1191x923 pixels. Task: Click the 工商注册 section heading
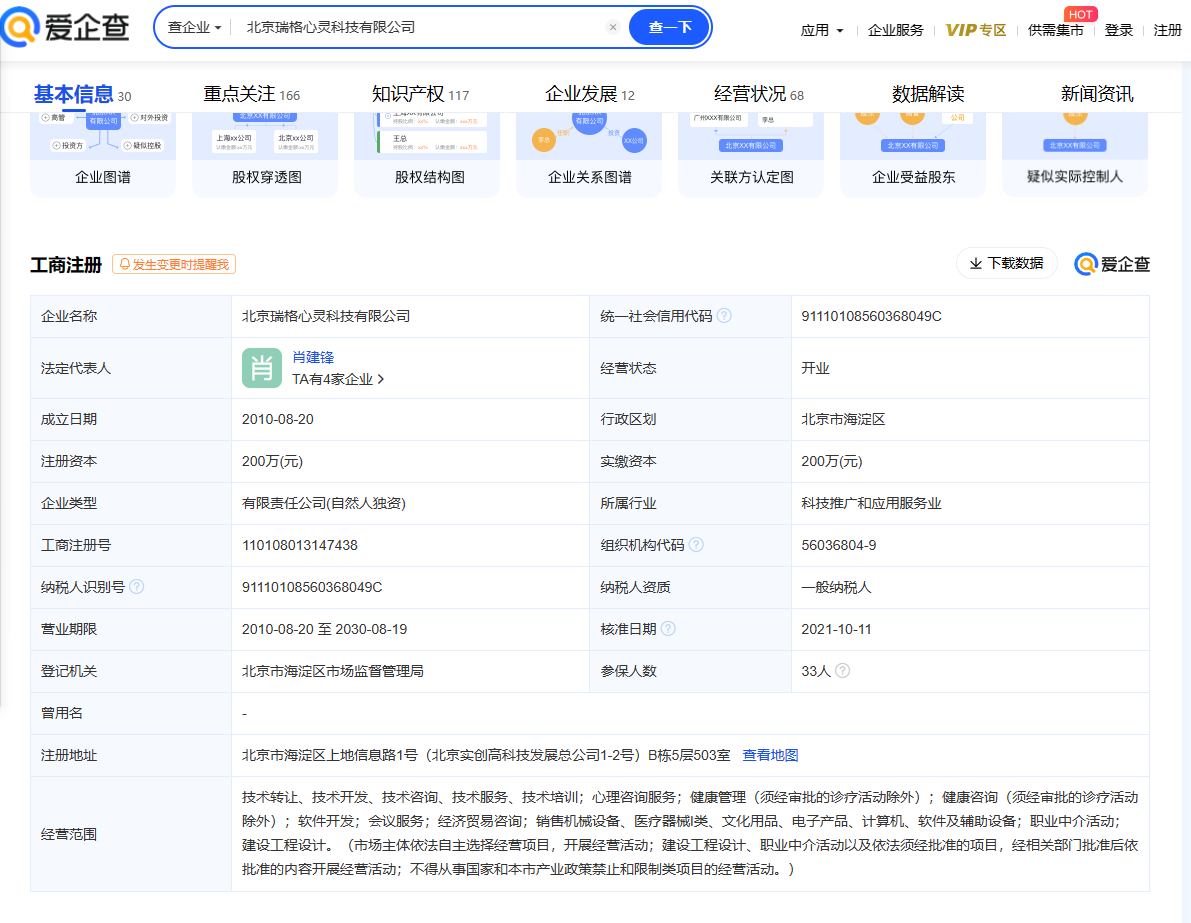66,264
